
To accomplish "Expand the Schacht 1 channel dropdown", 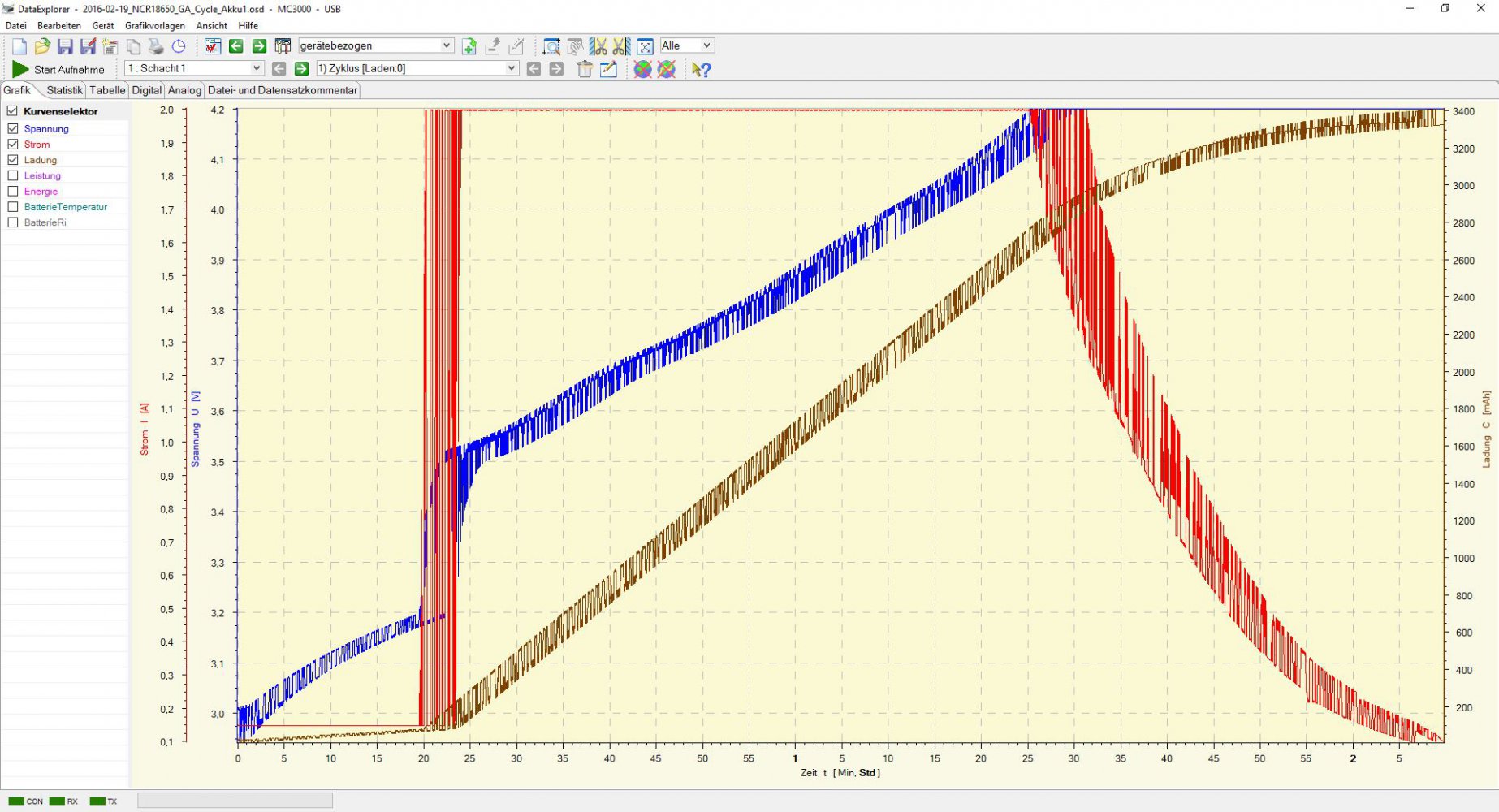I will (194, 68).
